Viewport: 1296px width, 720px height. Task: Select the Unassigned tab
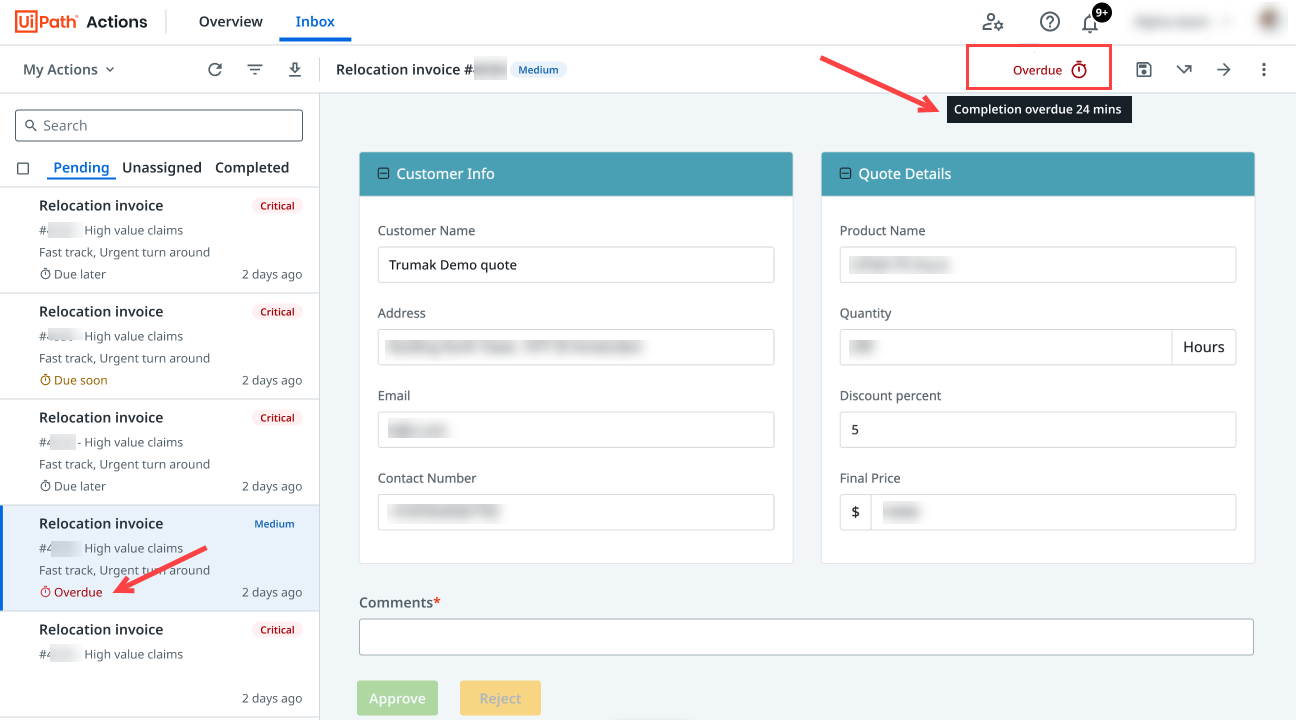pos(162,168)
